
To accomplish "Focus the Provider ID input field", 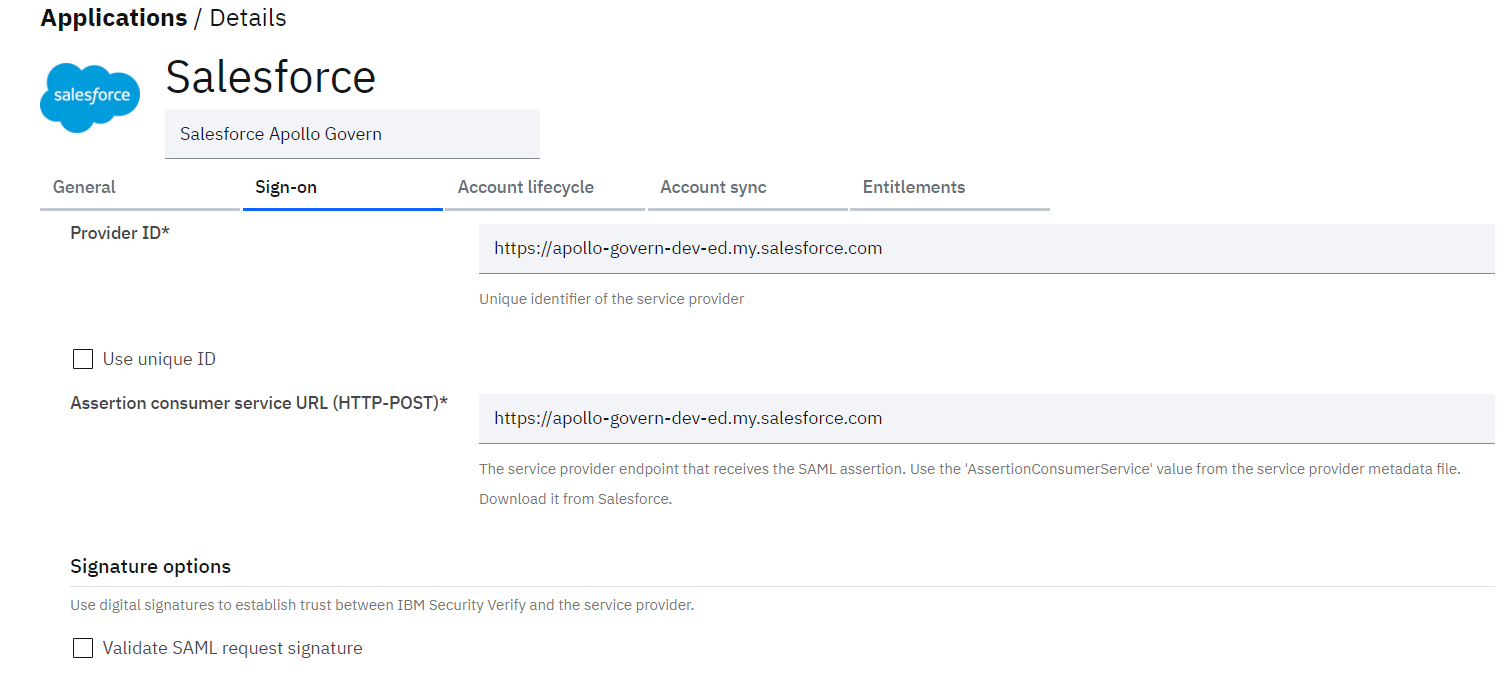I will coord(987,248).
